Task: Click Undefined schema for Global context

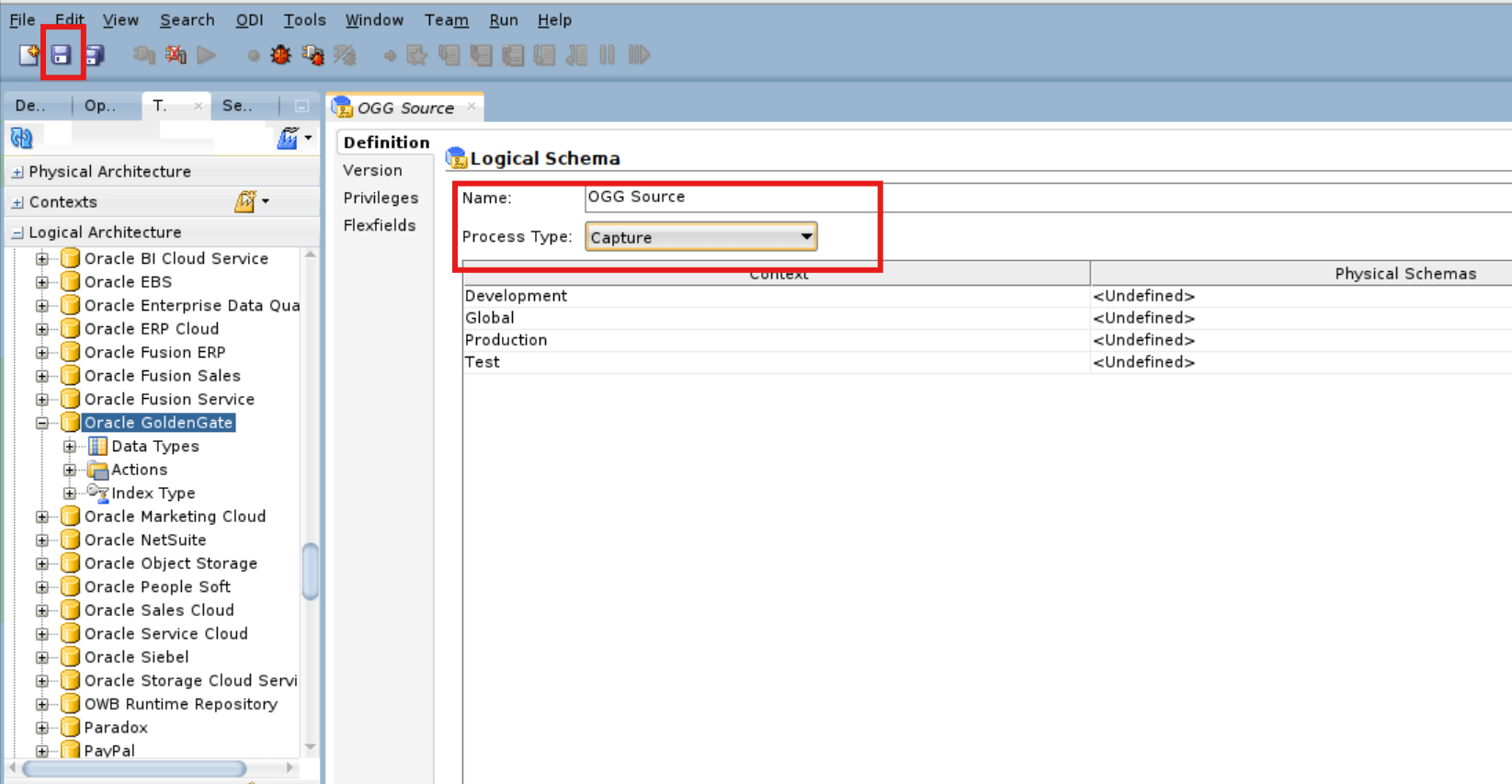Action: coord(1143,318)
